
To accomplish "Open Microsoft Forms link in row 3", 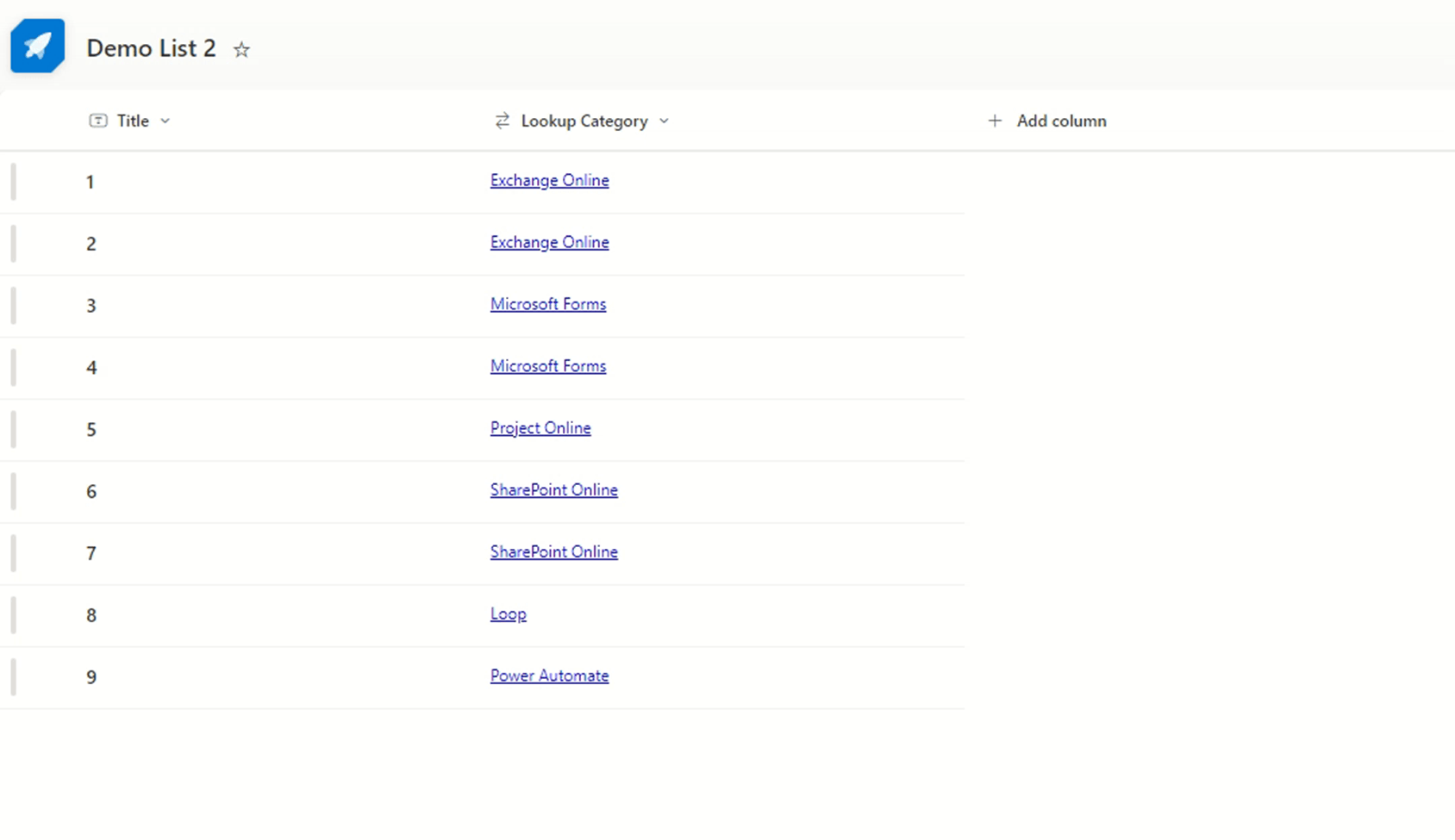I will pyautogui.click(x=548, y=304).
